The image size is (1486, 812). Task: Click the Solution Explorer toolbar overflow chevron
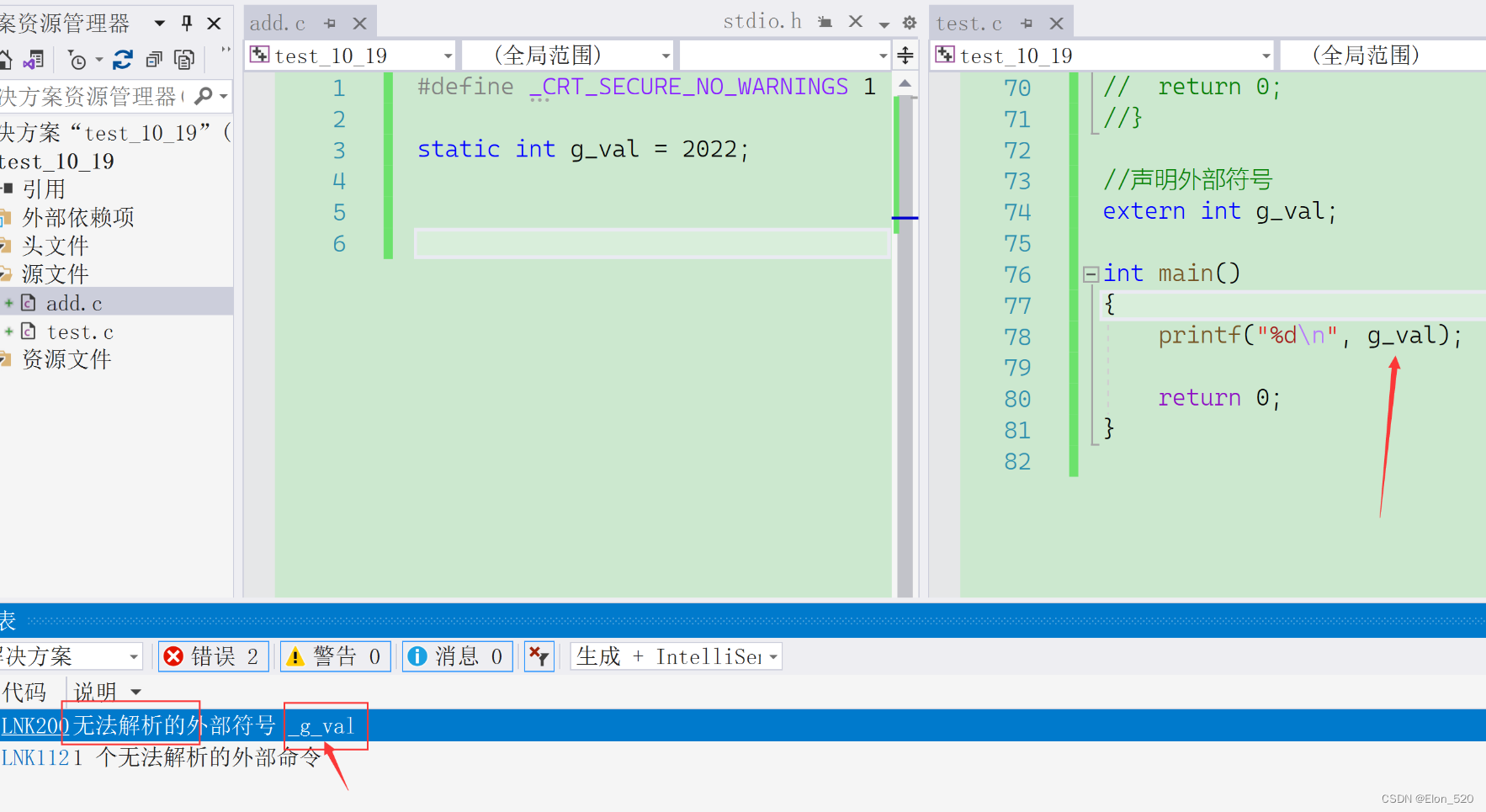(226, 50)
